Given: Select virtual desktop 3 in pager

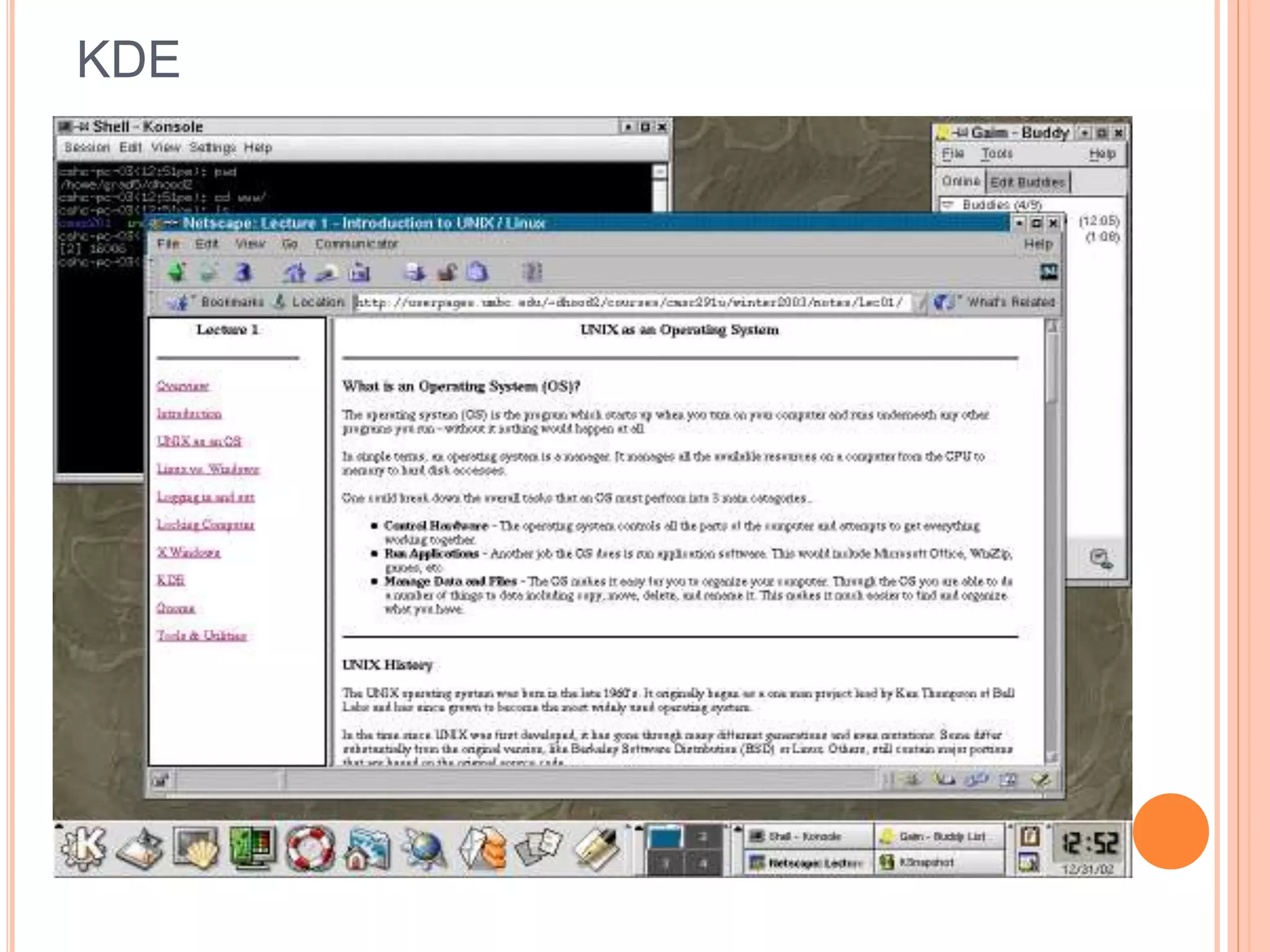Looking at the screenshot, I should pyautogui.click(x=665, y=863).
